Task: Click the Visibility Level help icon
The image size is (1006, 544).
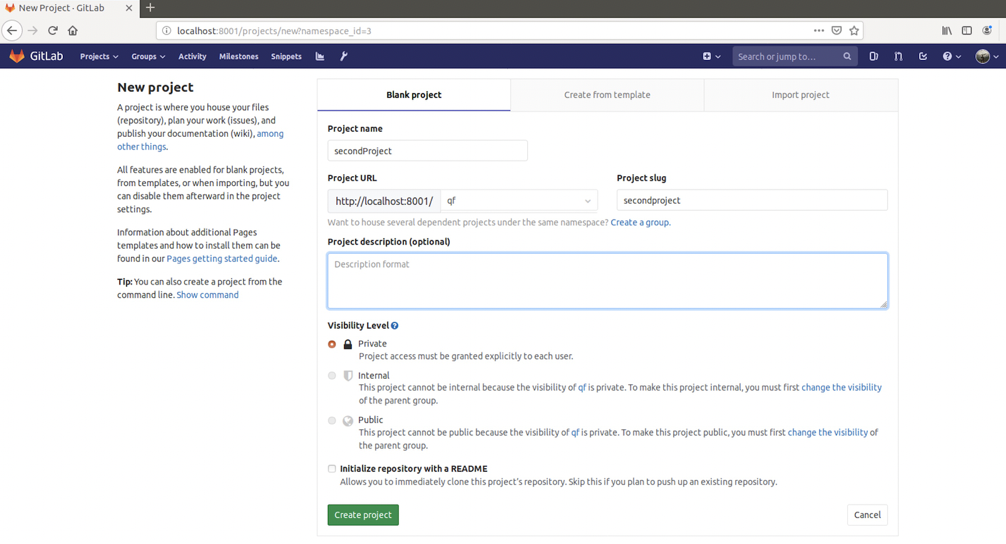Action: coord(395,326)
